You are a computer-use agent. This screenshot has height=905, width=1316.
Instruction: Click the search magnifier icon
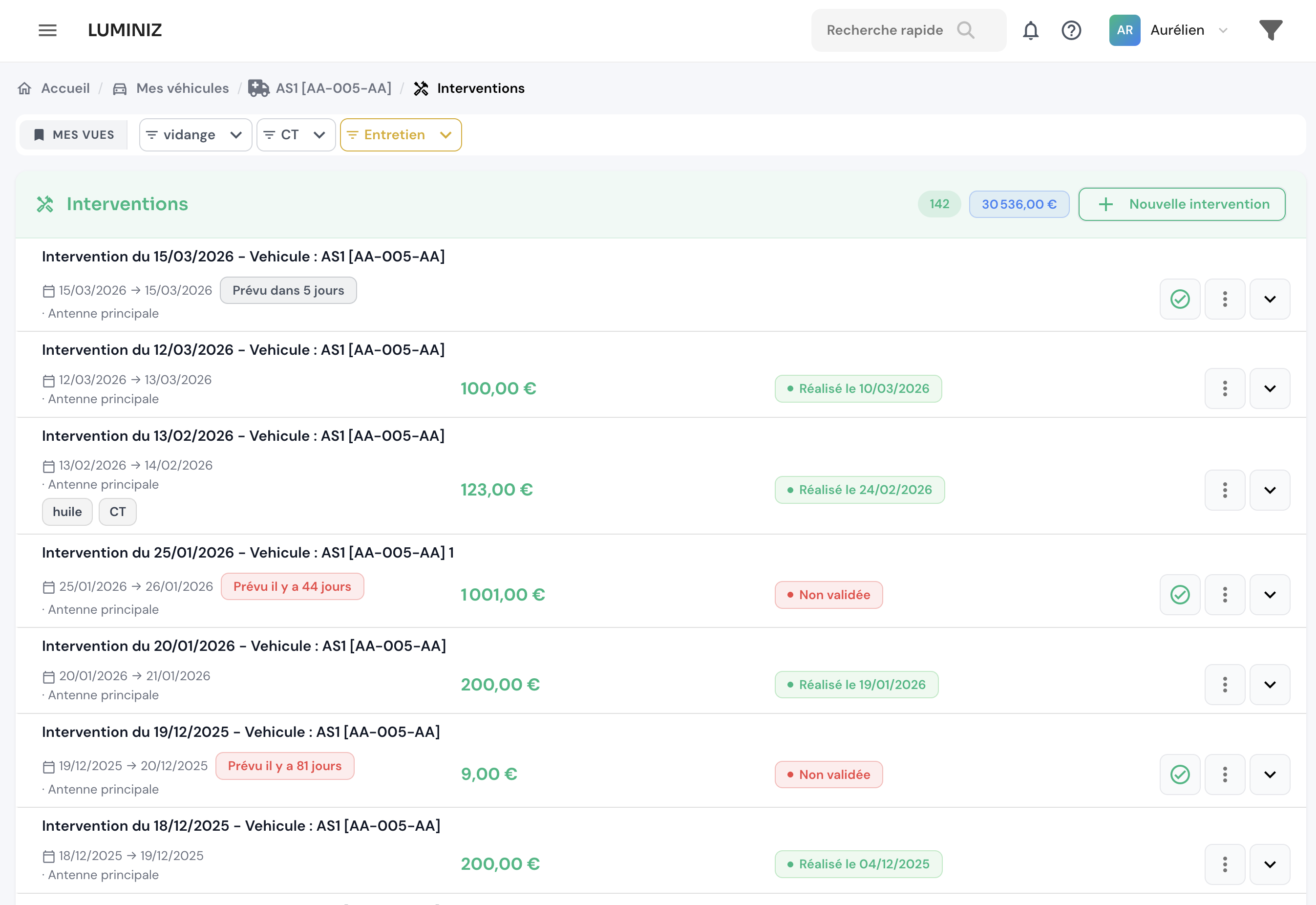tap(965, 30)
